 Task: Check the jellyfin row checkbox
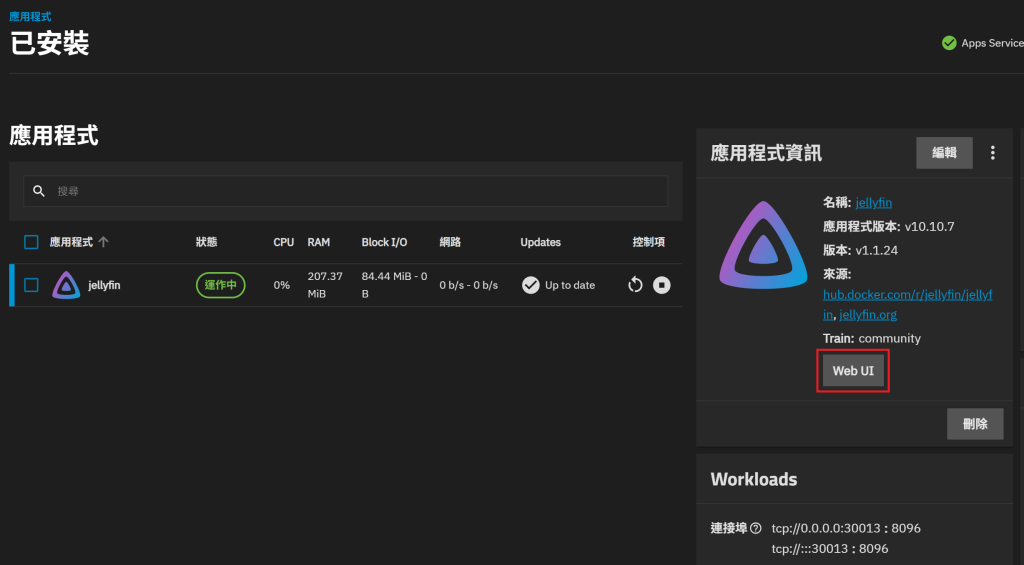coord(31,285)
